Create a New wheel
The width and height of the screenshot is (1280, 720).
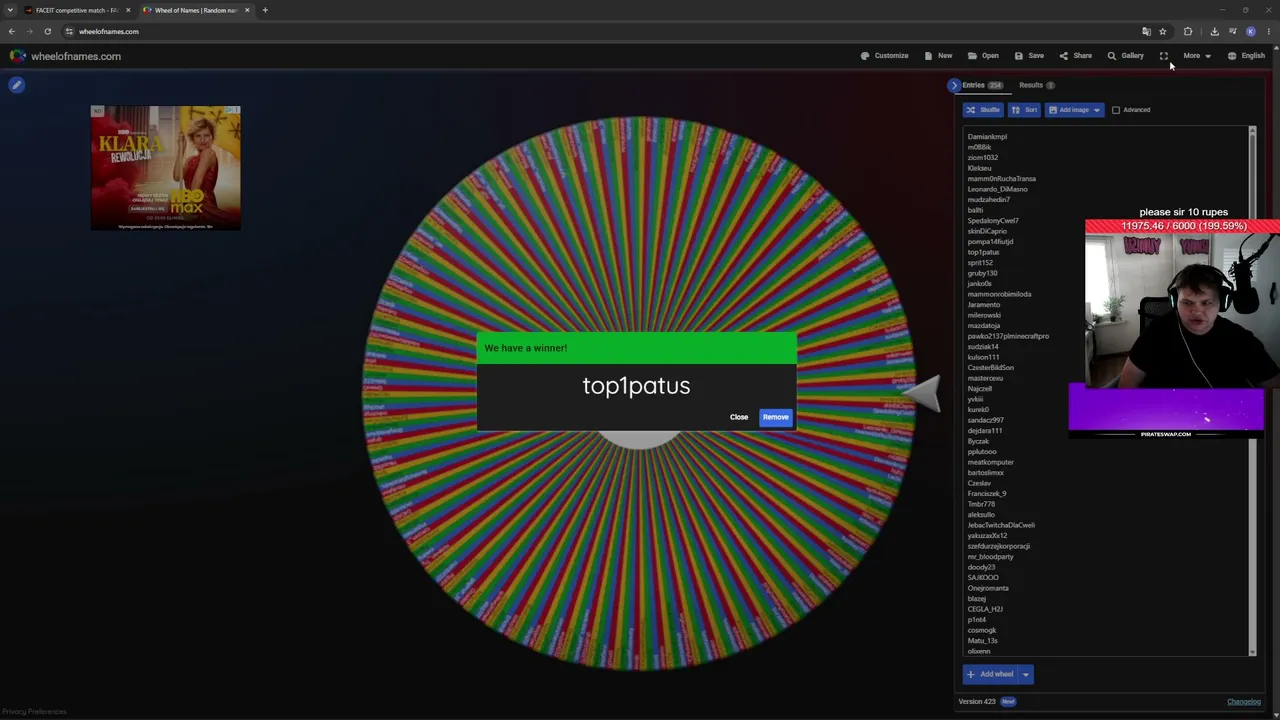[x=938, y=56]
